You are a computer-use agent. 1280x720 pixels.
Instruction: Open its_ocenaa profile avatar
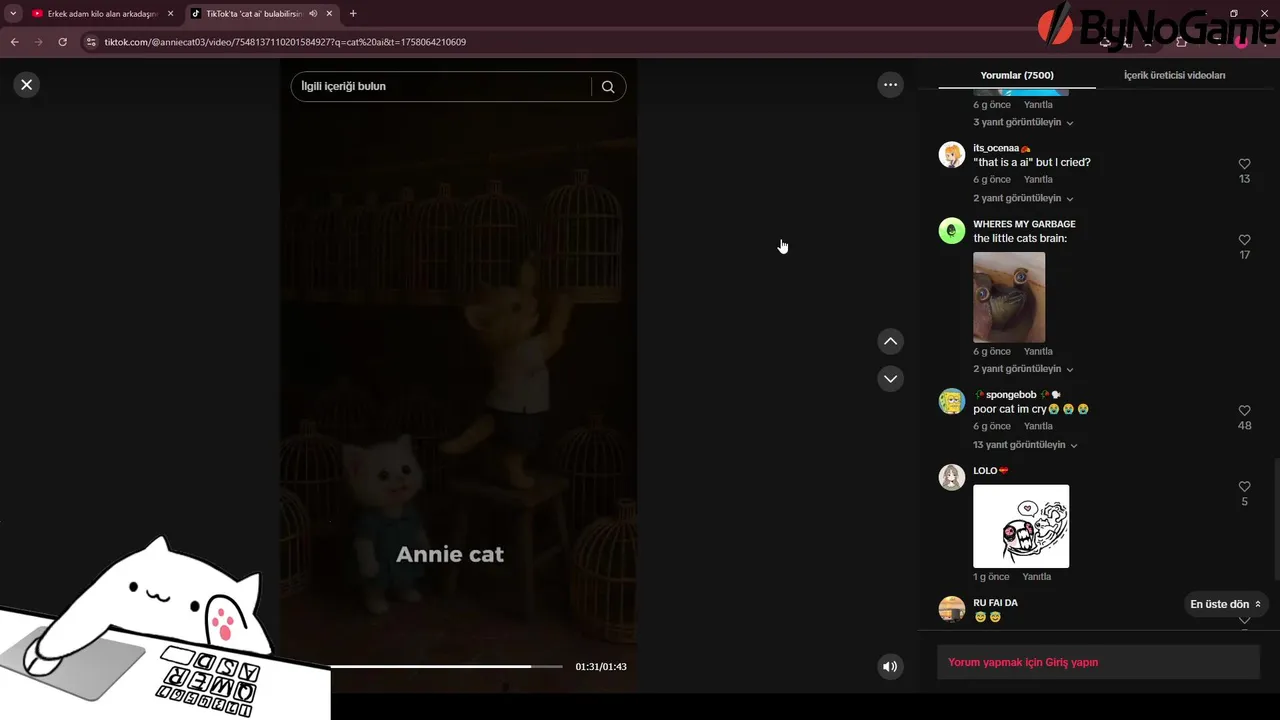(x=952, y=155)
